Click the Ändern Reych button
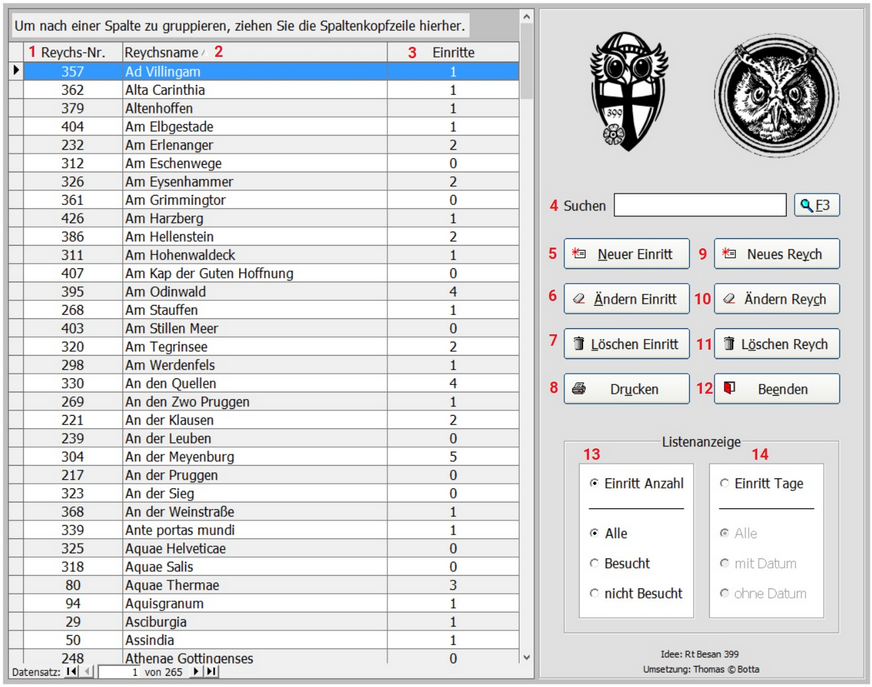The image size is (872, 687). click(777, 299)
